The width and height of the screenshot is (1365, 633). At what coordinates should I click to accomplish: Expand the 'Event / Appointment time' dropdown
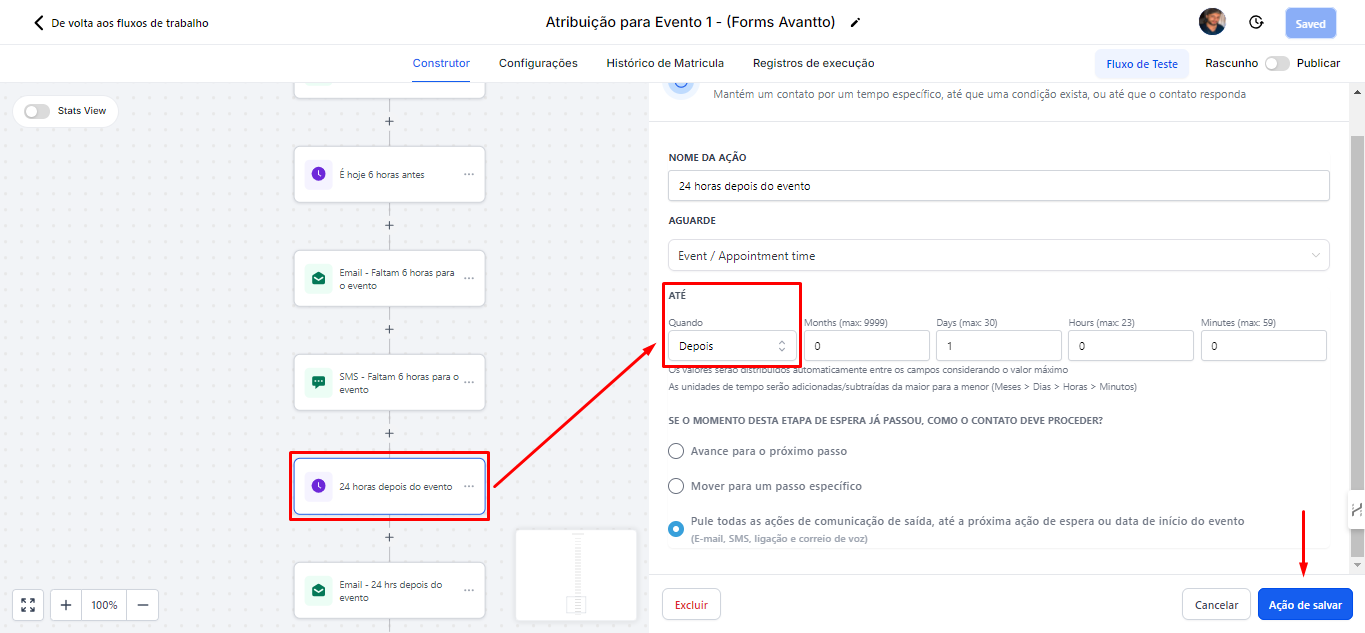pos(998,256)
